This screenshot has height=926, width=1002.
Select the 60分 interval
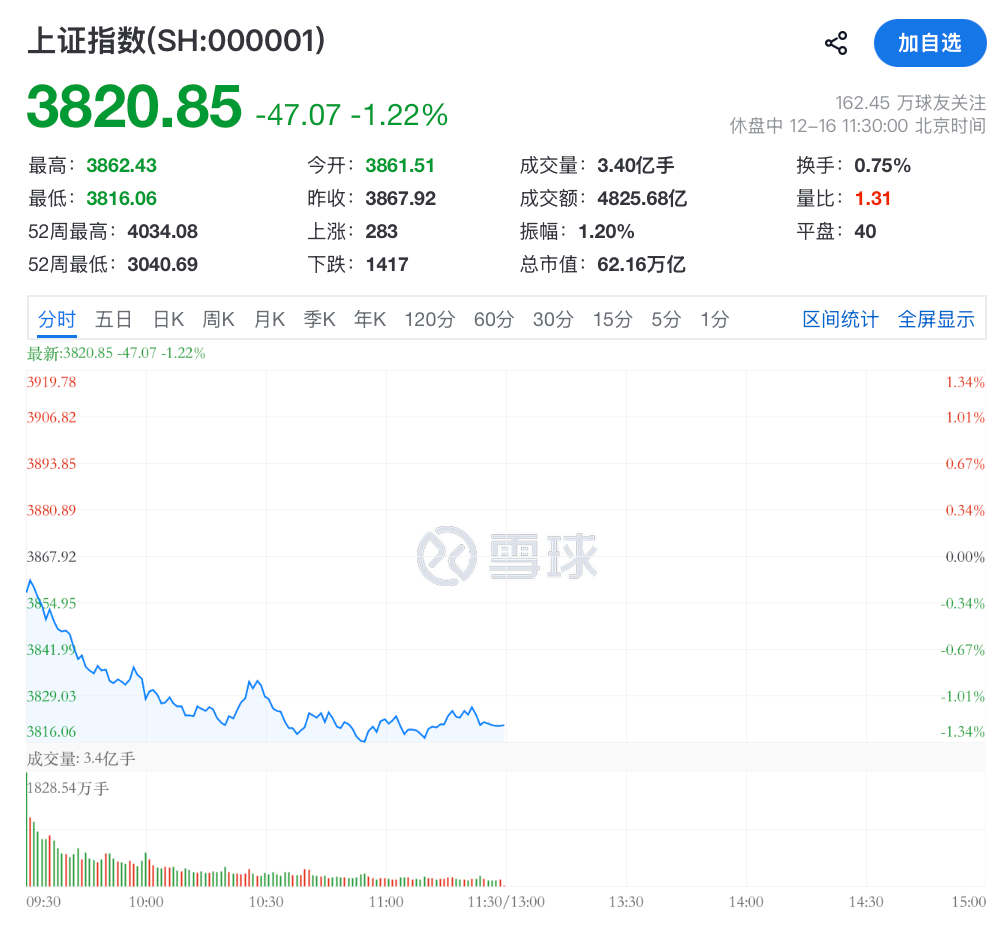492,318
